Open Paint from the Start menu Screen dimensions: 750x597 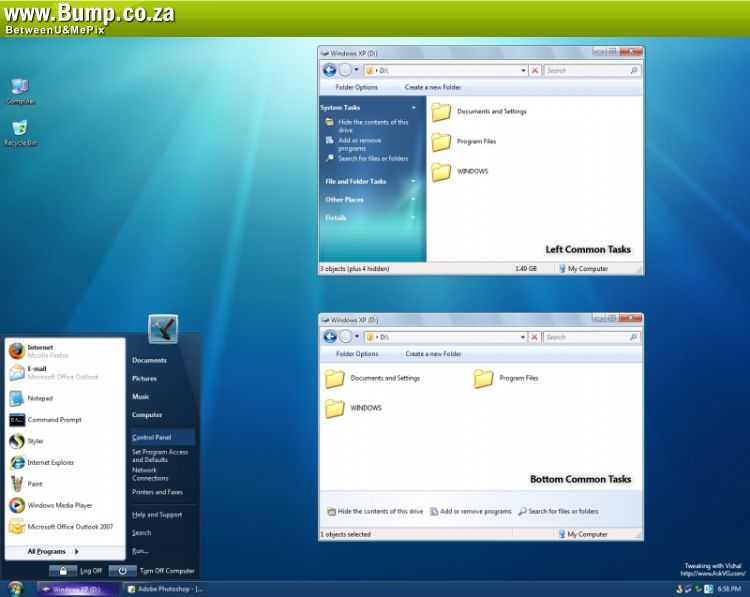35,484
